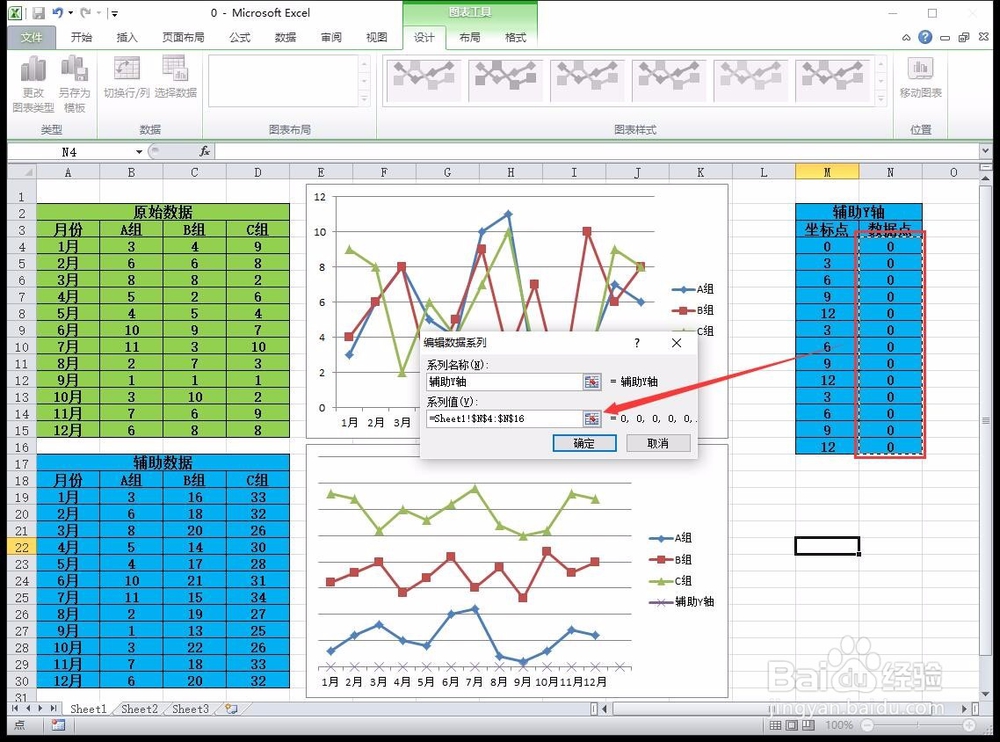The width and height of the screenshot is (1000, 742).
Task: Switch to the 开始 ribbon tab
Action: click(x=81, y=38)
